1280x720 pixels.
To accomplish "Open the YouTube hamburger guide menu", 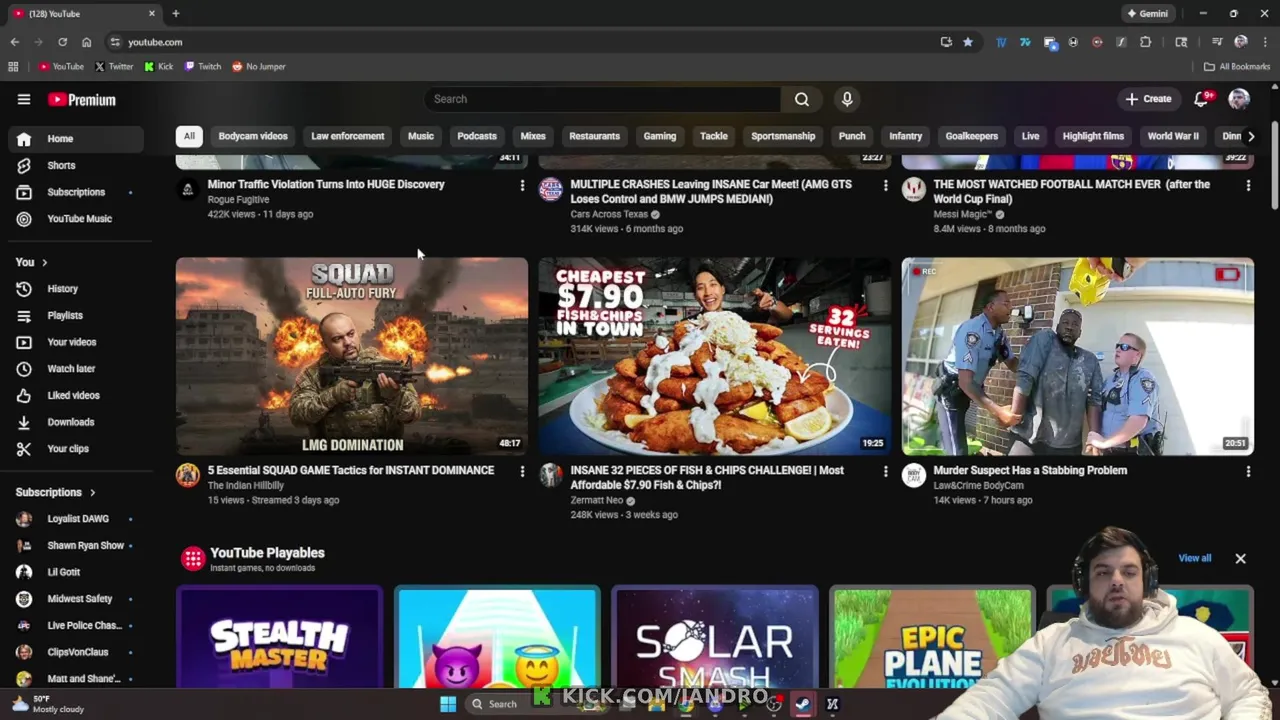I will [24, 99].
